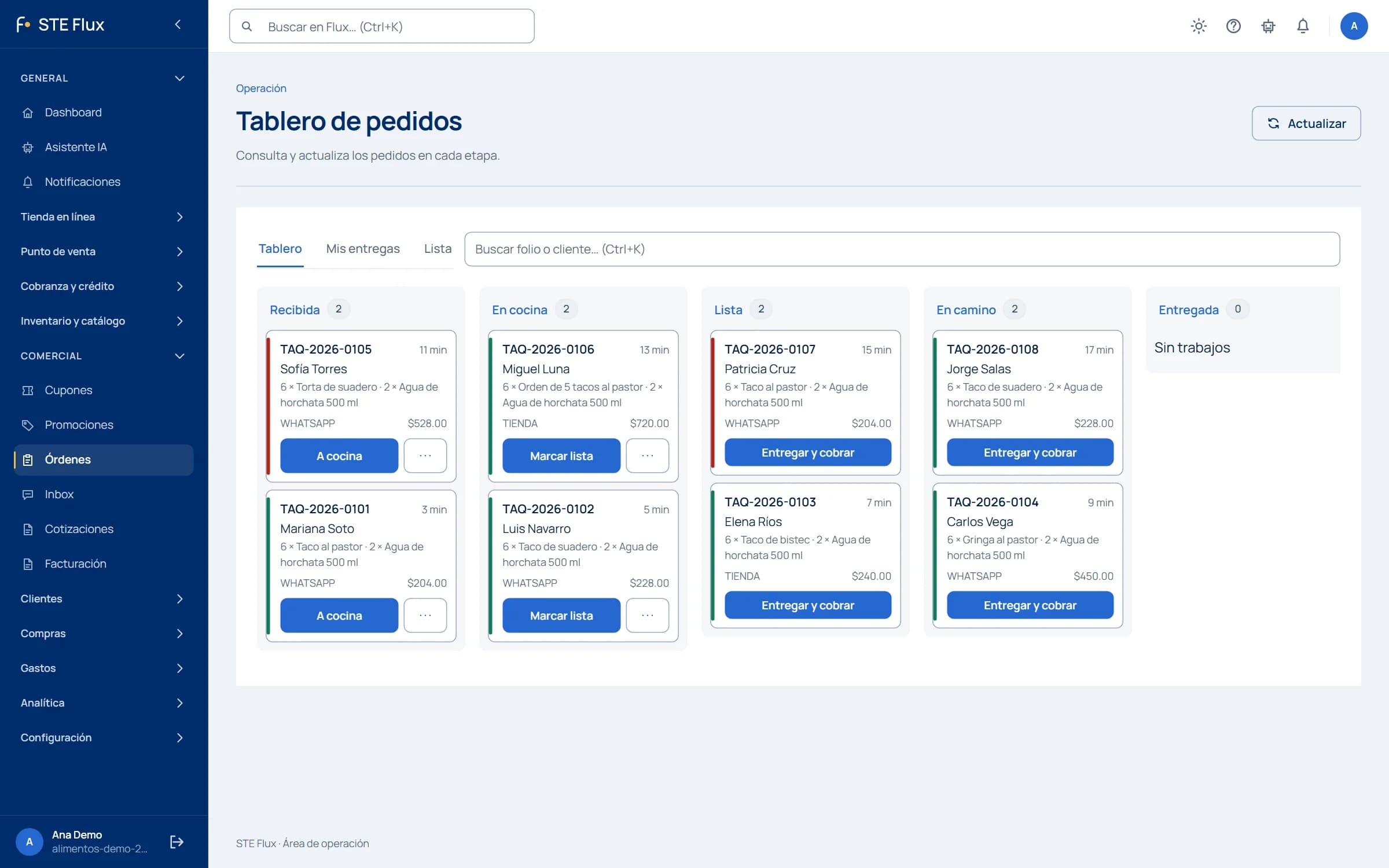Open Promociones in the sidebar
Screen dimensions: 1389x868
[104, 425]
